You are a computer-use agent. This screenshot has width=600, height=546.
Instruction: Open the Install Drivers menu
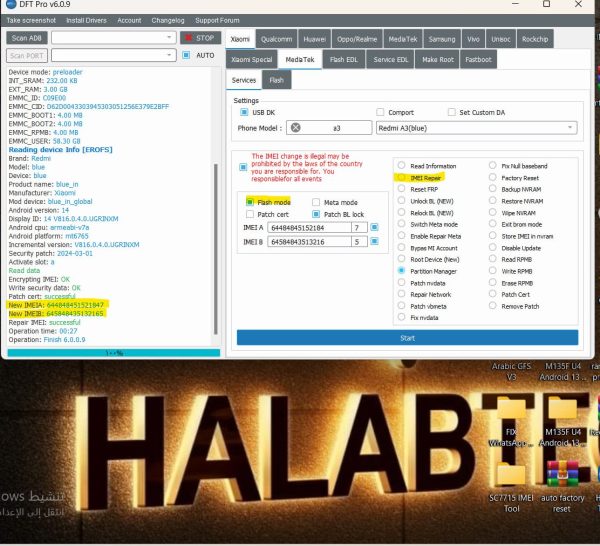coord(86,20)
